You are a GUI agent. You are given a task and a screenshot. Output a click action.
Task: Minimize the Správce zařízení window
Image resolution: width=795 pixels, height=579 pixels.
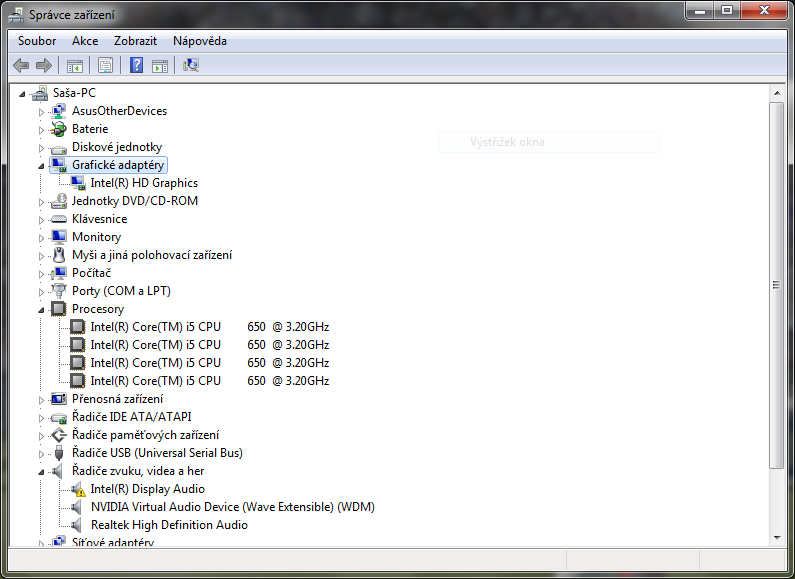point(700,11)
